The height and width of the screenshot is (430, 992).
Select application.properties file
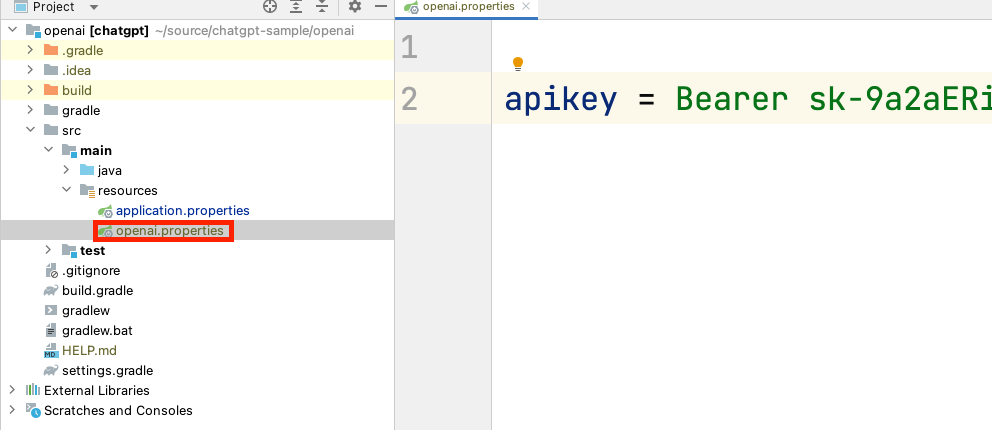pyautogui.click(x=183, y=211)
